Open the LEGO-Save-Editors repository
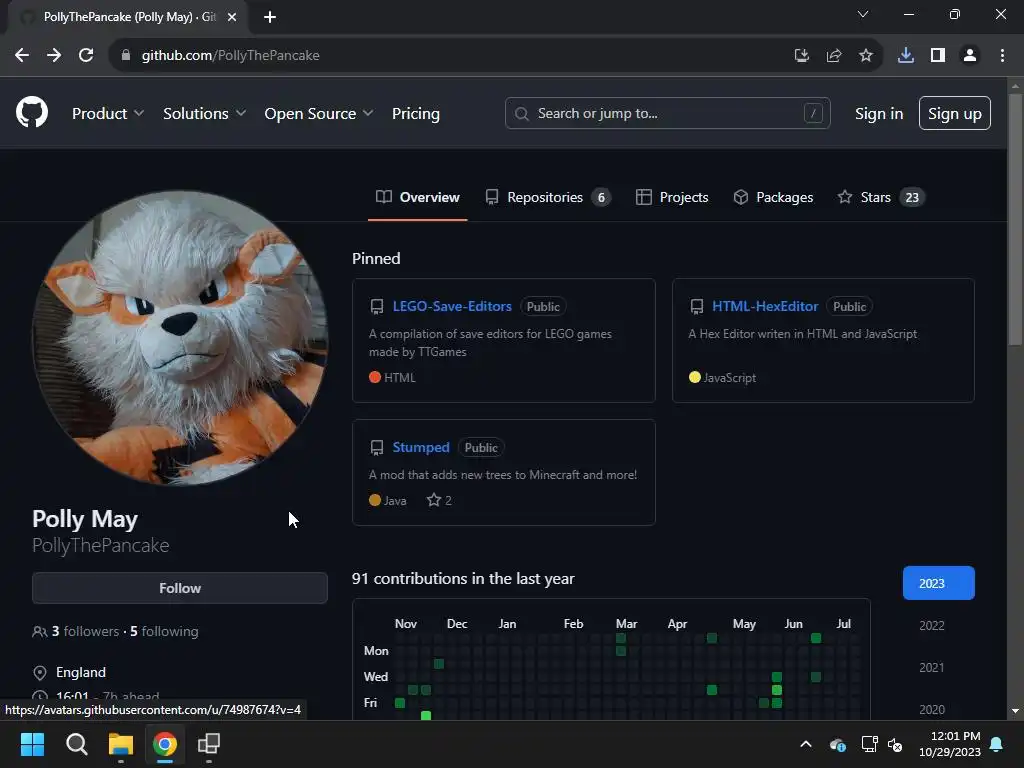This screenshot has height=768, width=1024. pos(452,306)
